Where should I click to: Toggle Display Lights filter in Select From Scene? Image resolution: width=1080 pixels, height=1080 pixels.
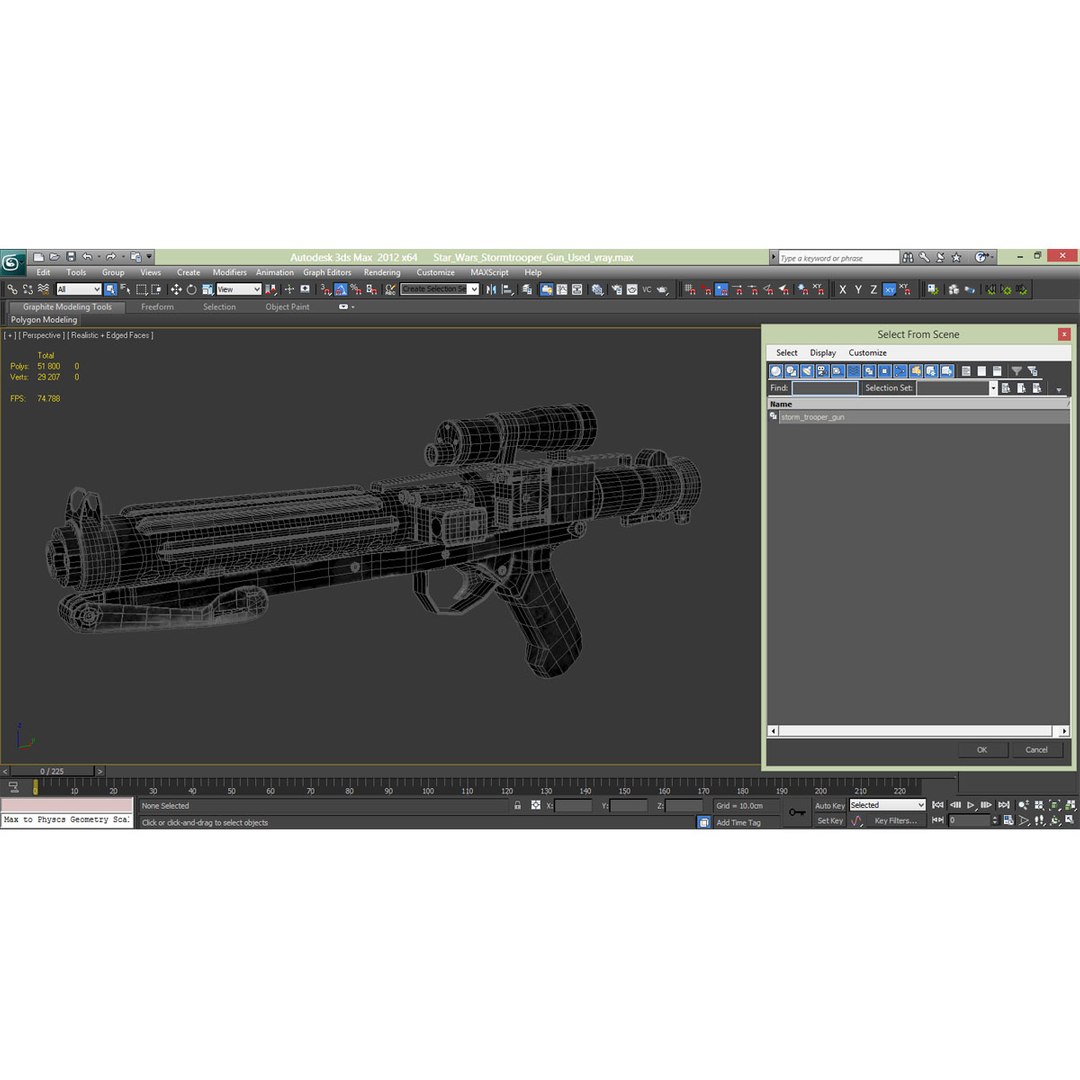point(807,371)
